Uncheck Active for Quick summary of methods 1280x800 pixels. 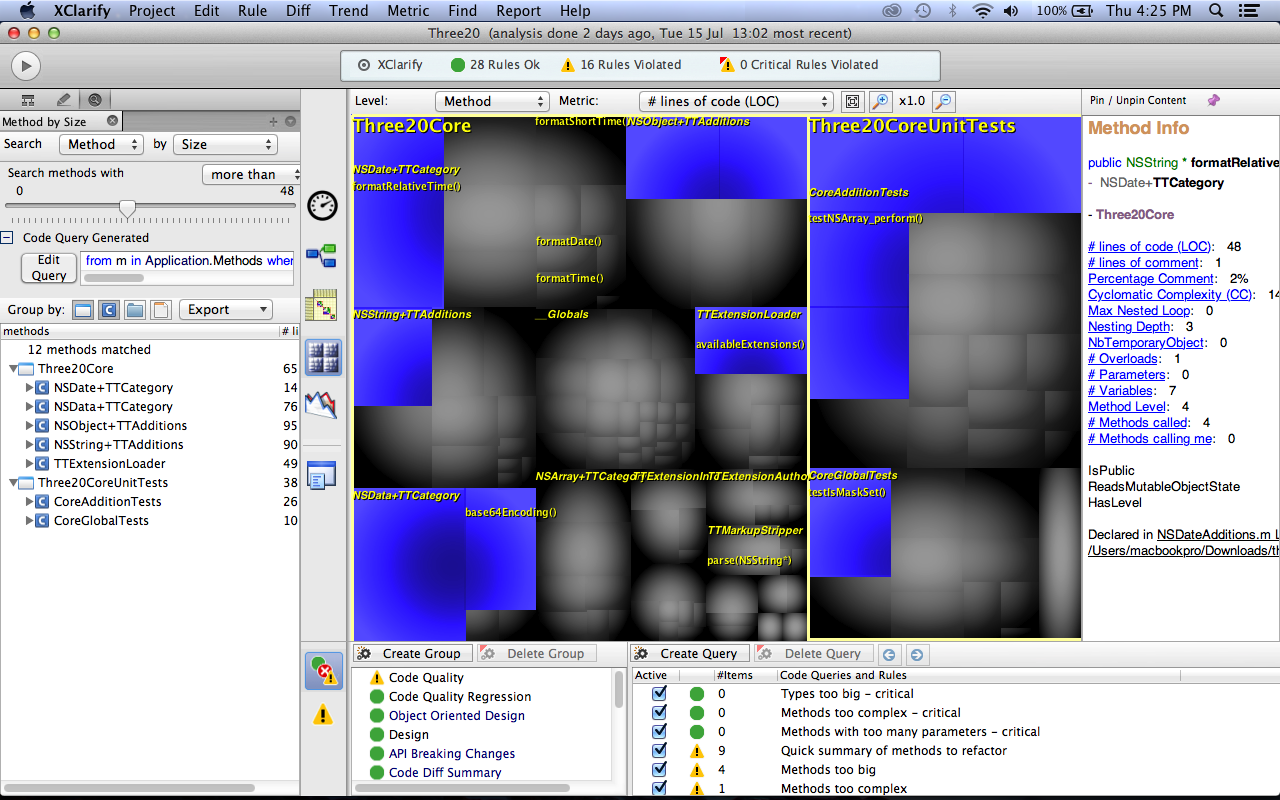(659, 750)
